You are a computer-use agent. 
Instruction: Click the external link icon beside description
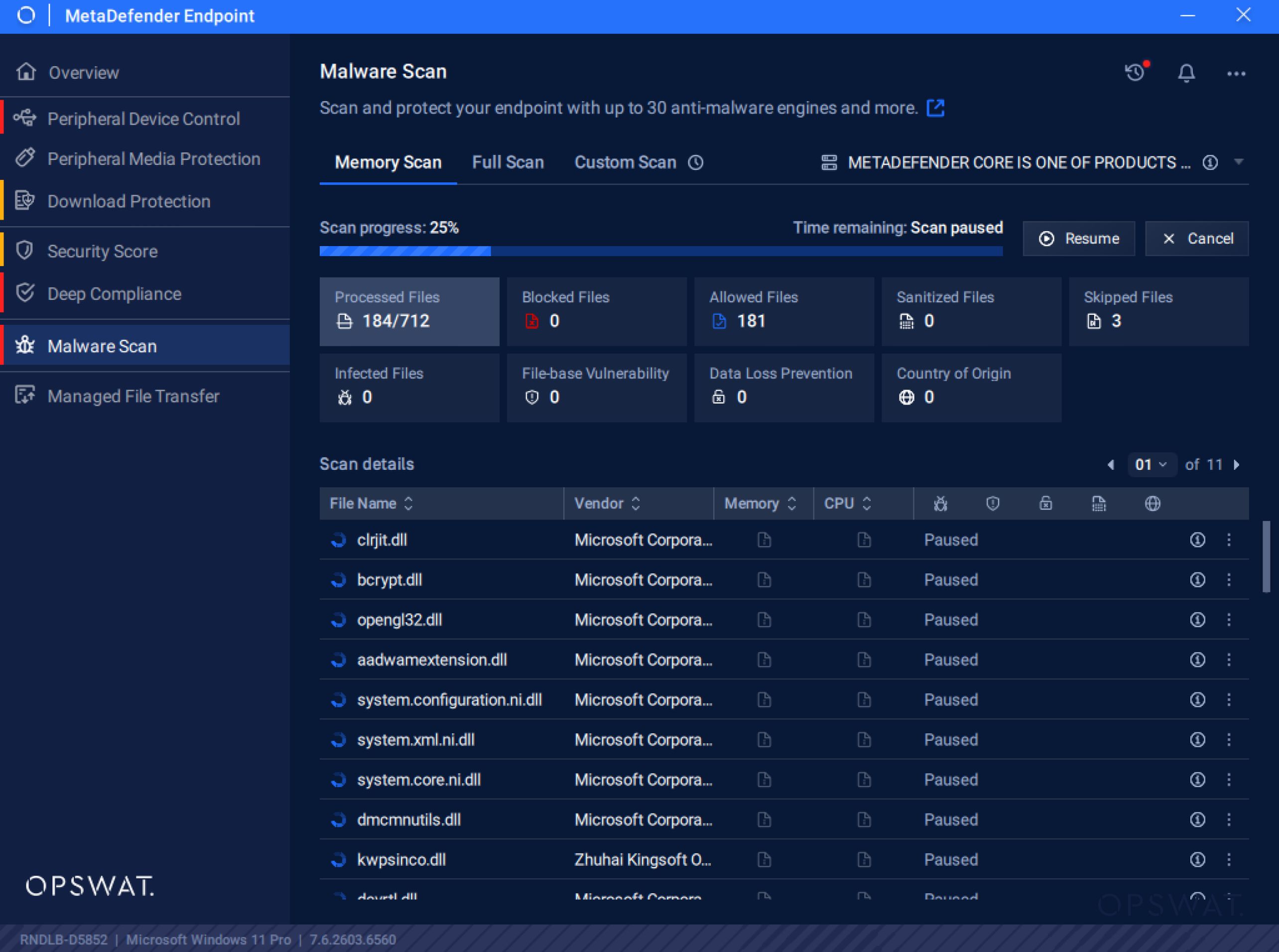[x=935, y=108]
